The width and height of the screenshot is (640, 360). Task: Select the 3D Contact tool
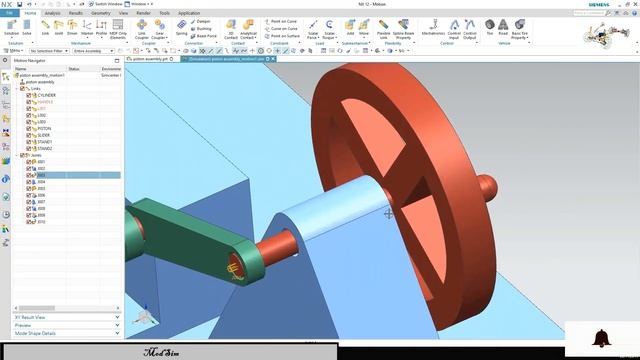tap(231, 29)
